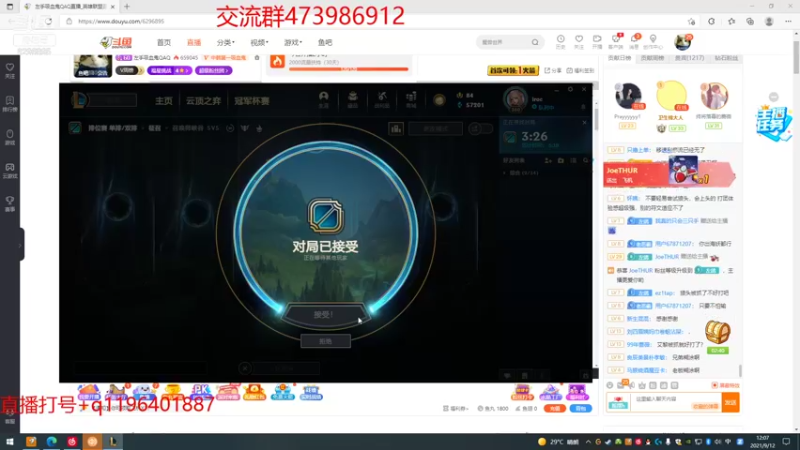The width and height of the screenshot is (800, 450).
Task: Switch to the 钻石粉丝 tab
Action: pyautogui.click(x=726, y=58)
